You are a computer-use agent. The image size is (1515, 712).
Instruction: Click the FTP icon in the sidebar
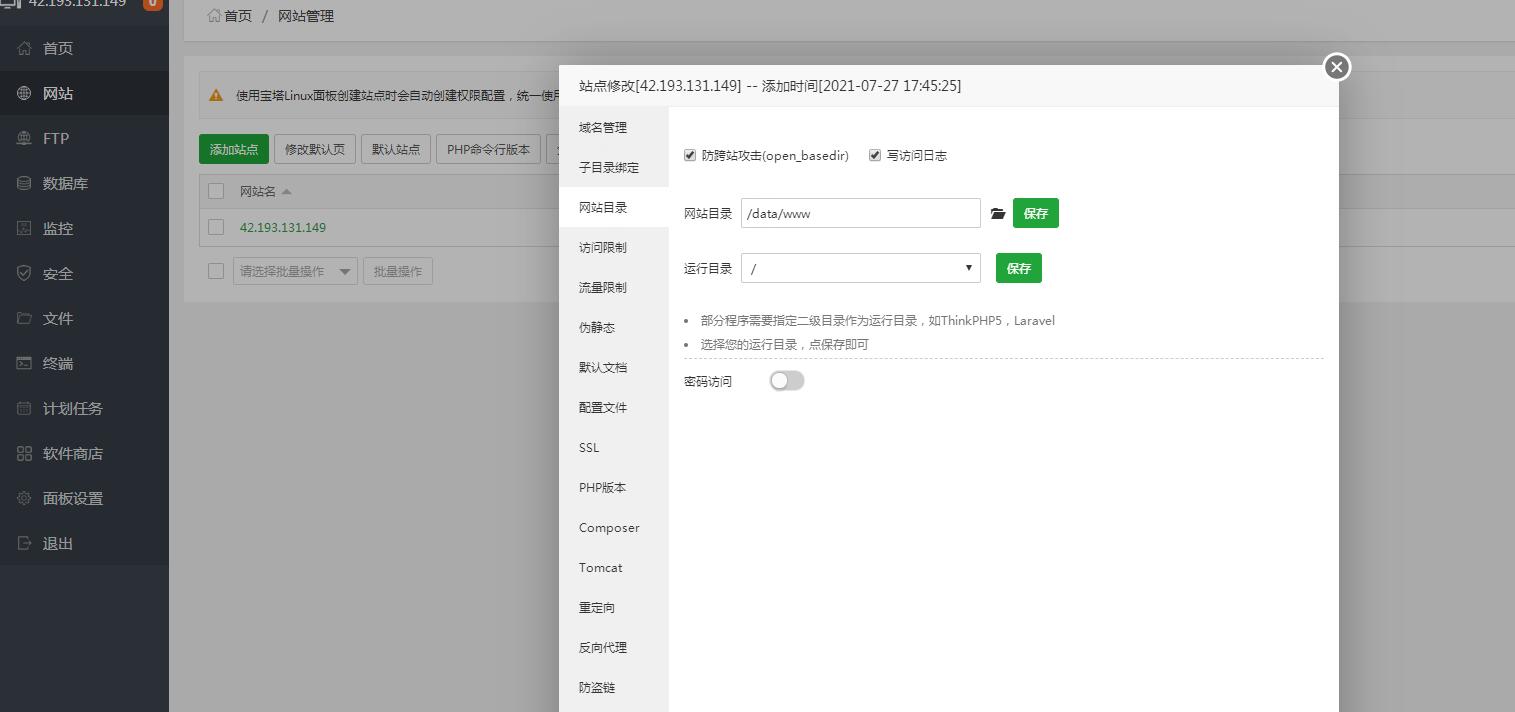pyautogui.click(x=24, y=138)
